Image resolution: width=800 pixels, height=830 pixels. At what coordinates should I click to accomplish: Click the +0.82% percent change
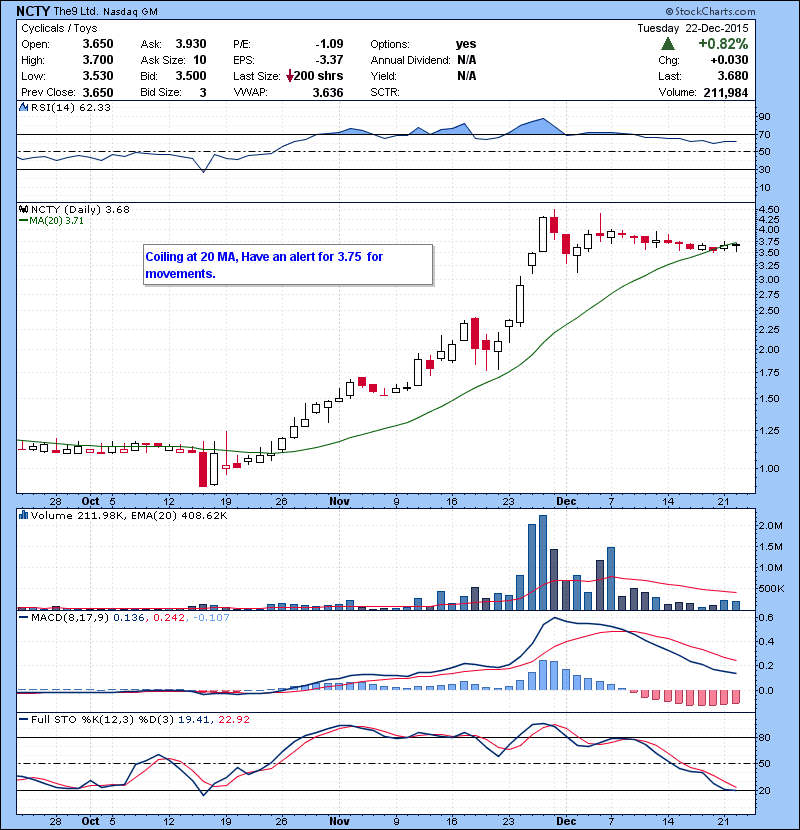coord(723,44)
